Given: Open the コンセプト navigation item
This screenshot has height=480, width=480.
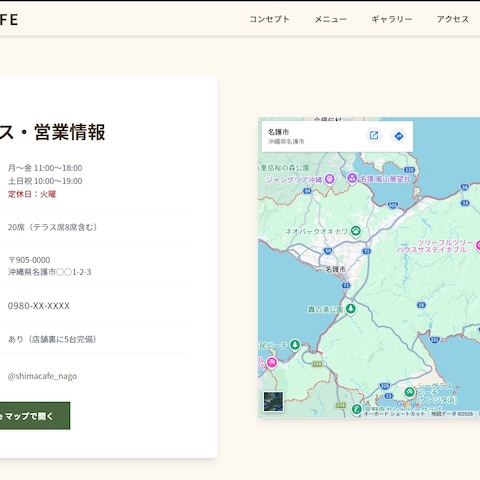Looking at the screenshot, I should (x=269, y=19).
